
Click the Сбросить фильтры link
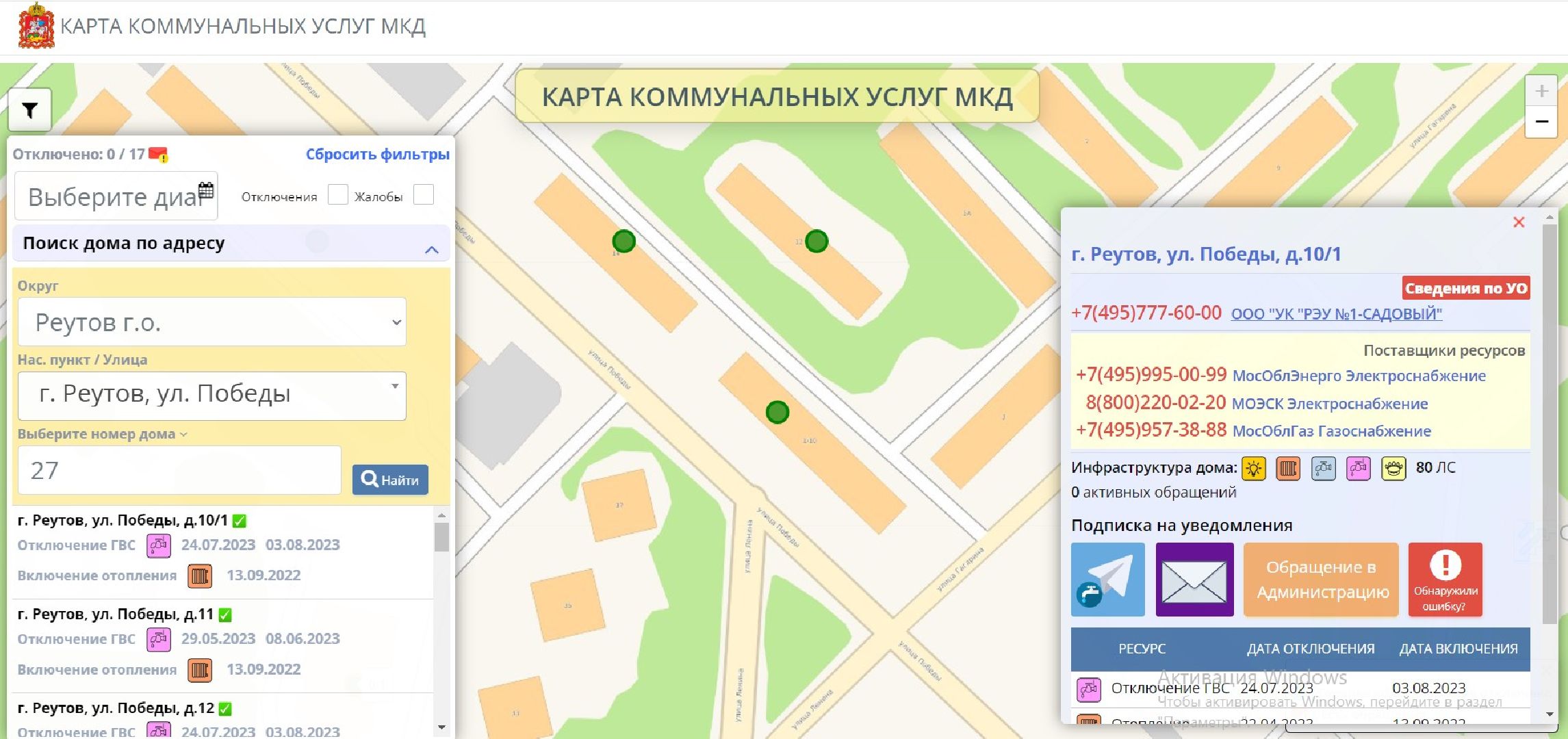(377, 154)
